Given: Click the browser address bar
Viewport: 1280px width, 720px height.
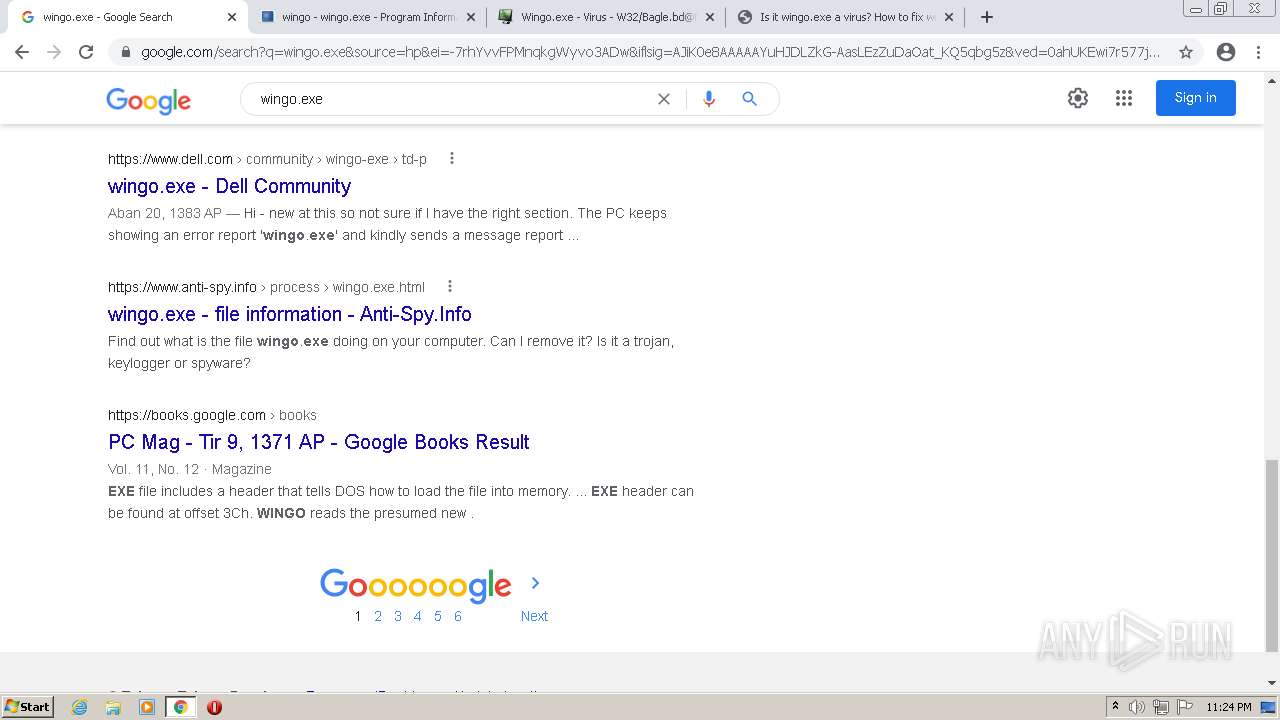Looking at the screenshot, I should [650, 52].
